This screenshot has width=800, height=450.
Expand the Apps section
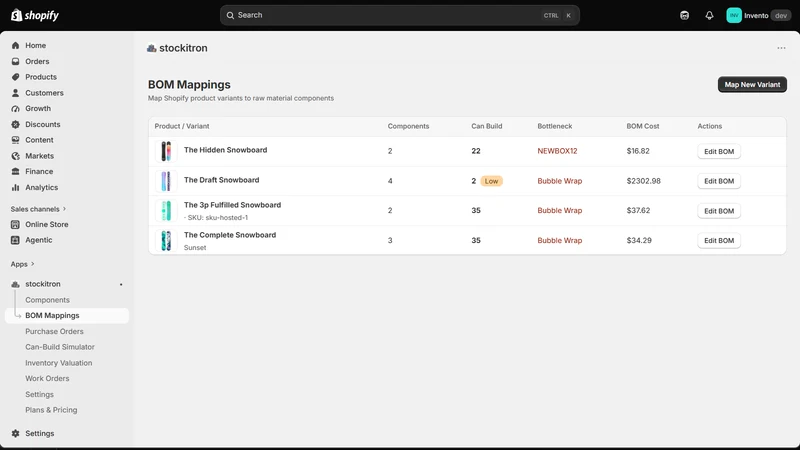tap(22, 264)
